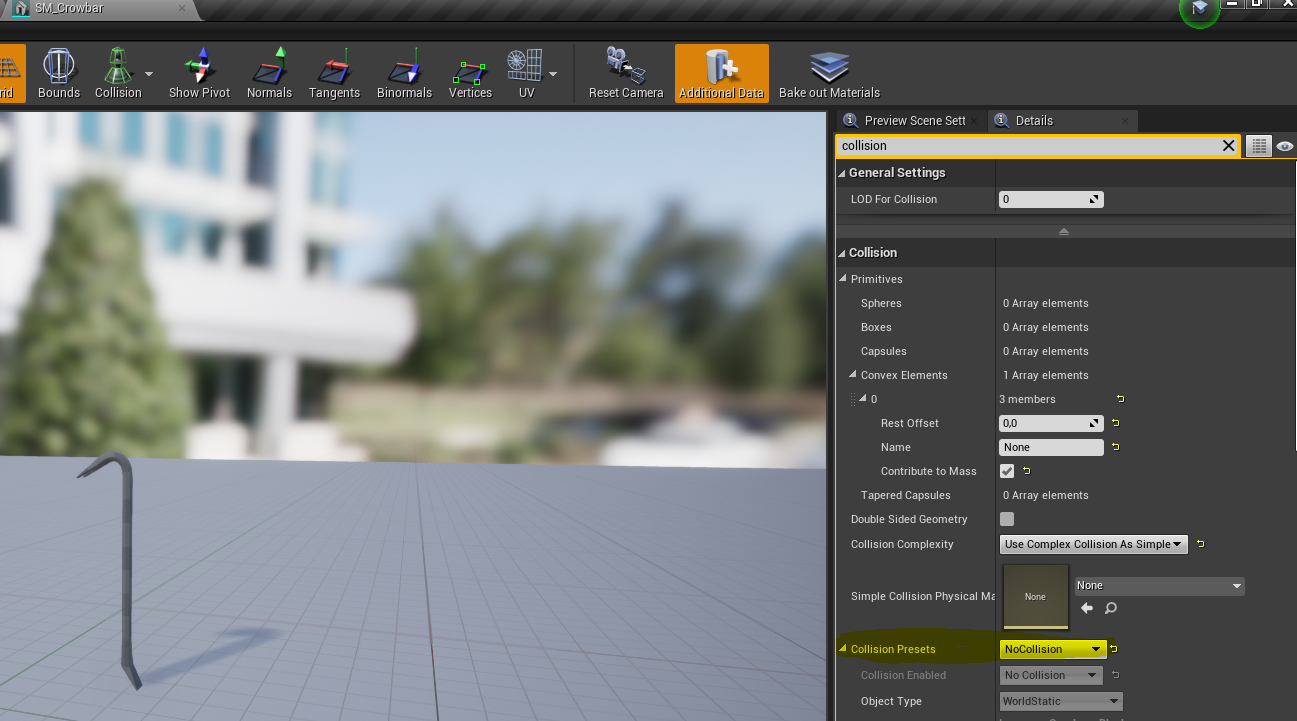The height and width of the screenshot is (721, 1297).
Task: Reset Collision Presets to default arrow
Action: click(x=1113, y=649)
